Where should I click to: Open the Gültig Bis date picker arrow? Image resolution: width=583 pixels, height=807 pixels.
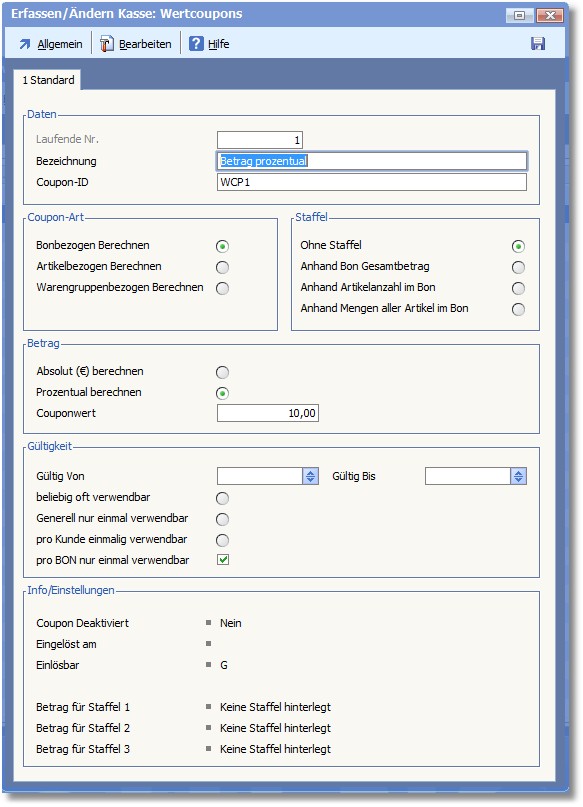[x=518, y=477]
